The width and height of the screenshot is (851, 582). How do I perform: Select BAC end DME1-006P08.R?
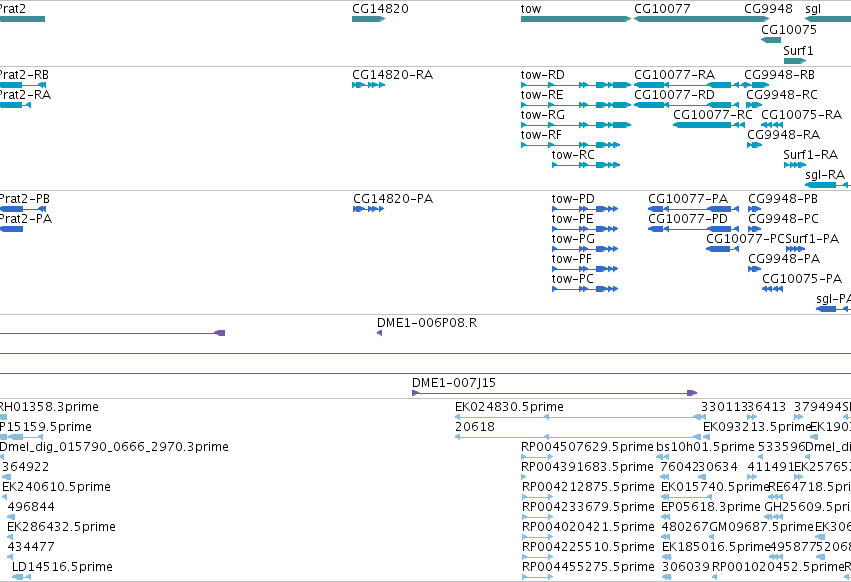pos(379,333)
